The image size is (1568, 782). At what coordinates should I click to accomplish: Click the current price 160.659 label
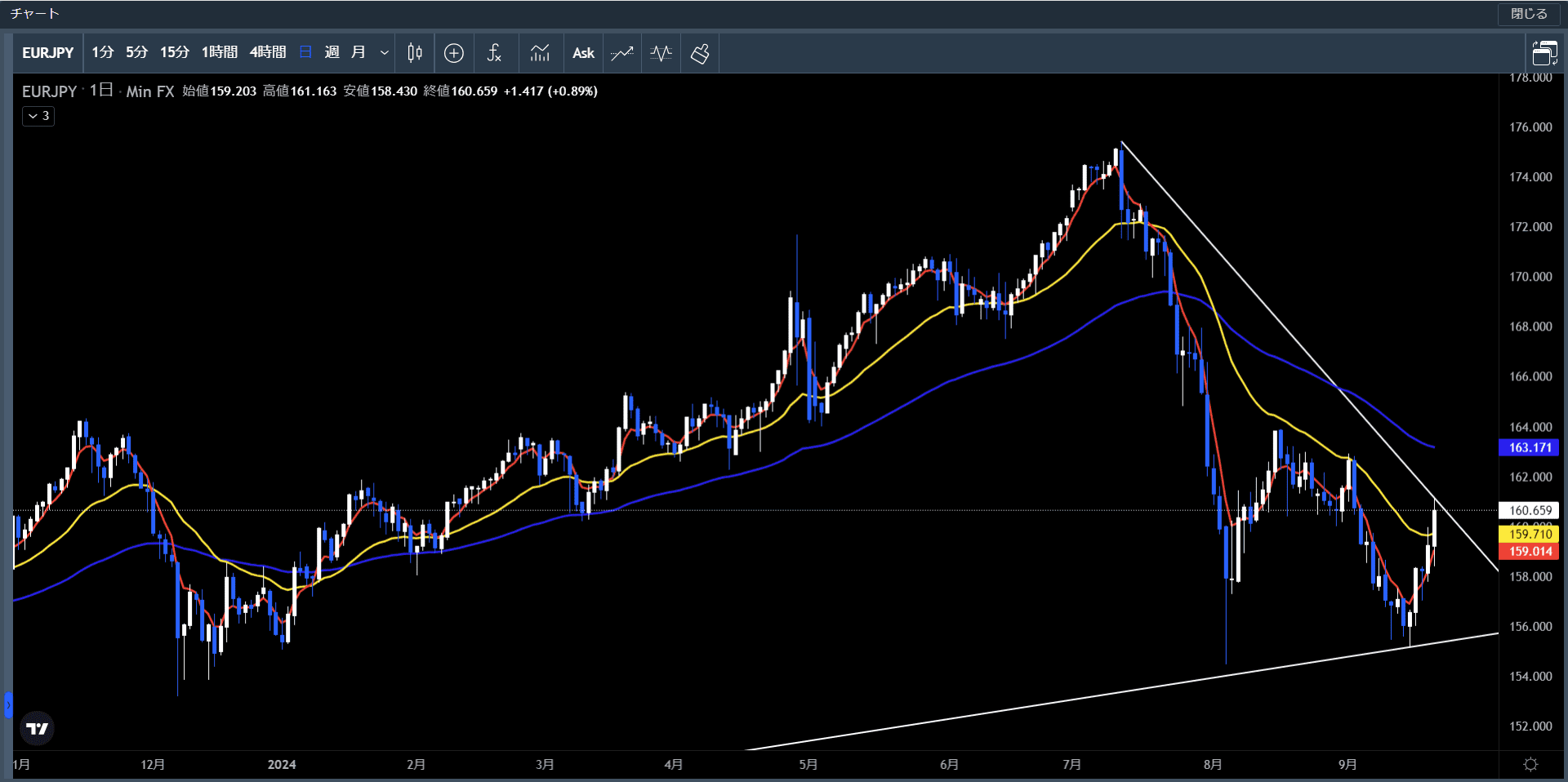(1530, 510)
